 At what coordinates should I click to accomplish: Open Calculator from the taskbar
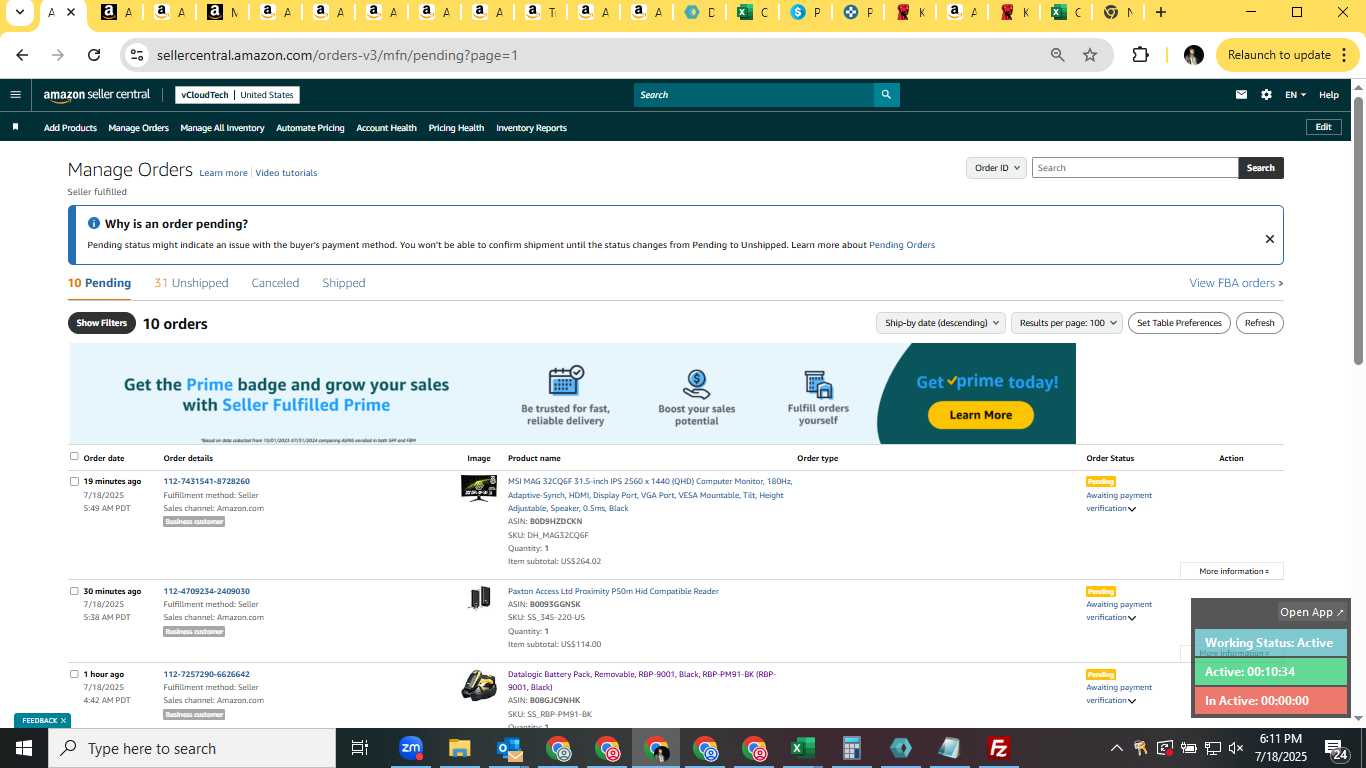851,748
